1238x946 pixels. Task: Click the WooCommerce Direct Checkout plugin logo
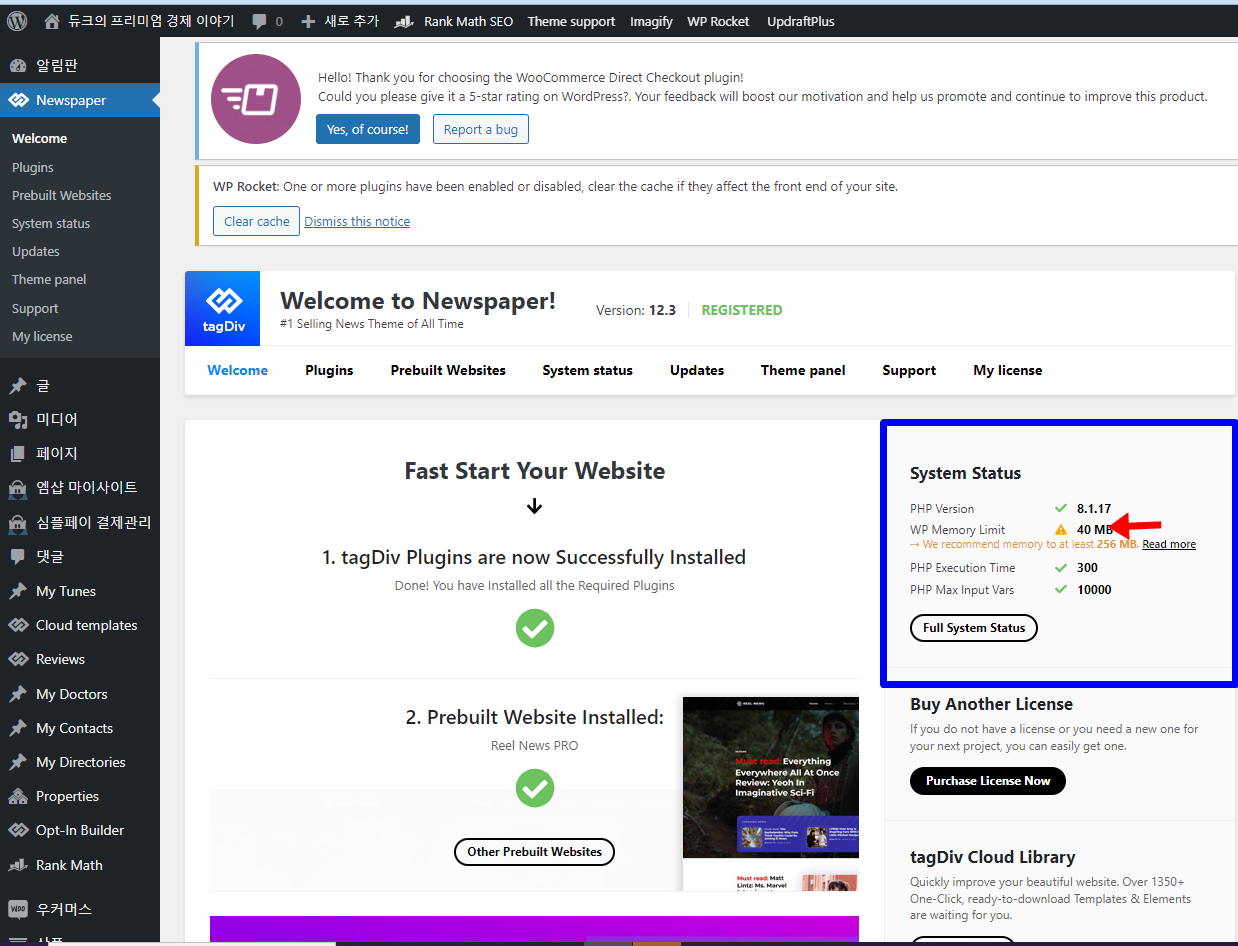[x=256, y=99]
